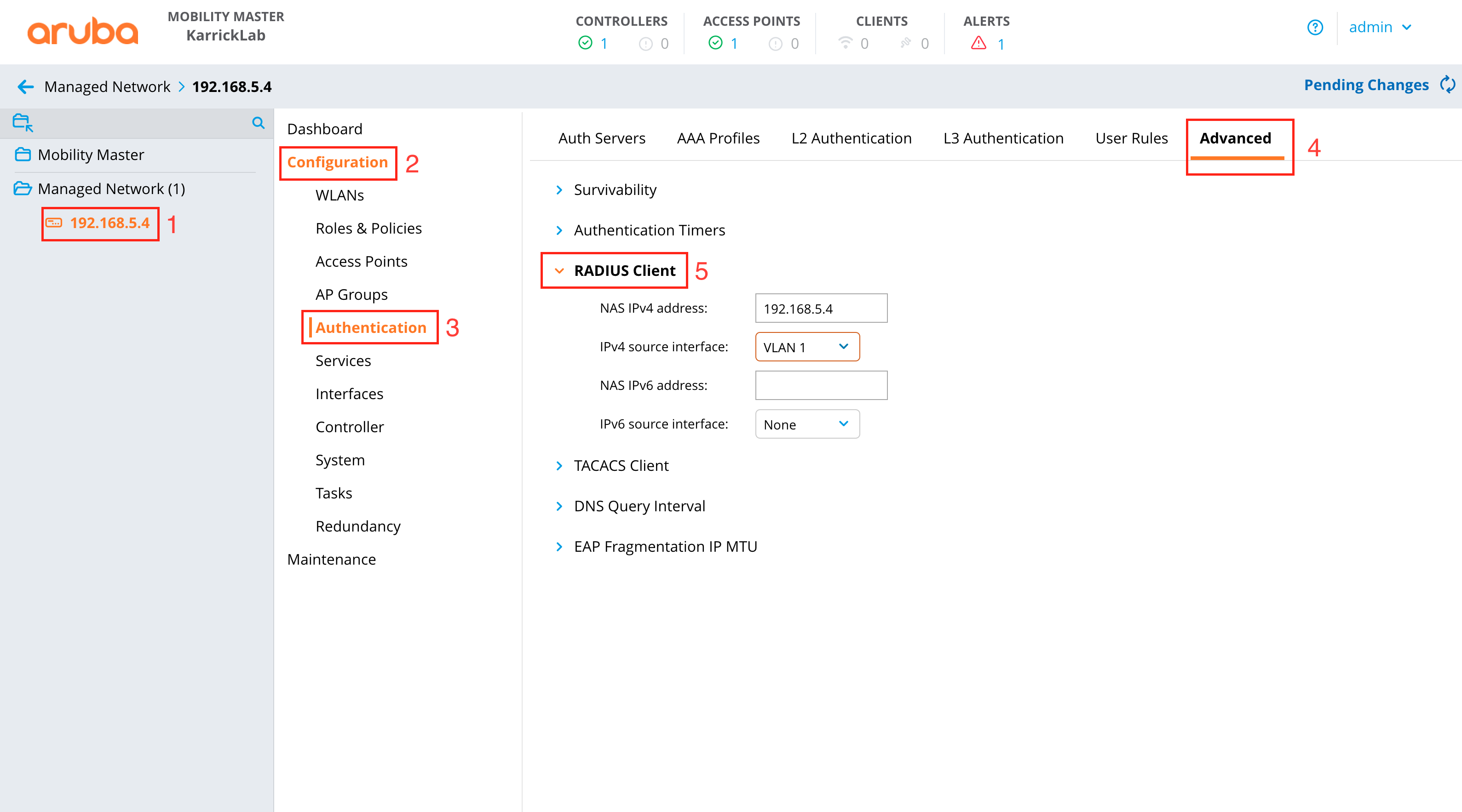
Task: Click the Mobility Master folder icon
Action: (x=23, y=154)
